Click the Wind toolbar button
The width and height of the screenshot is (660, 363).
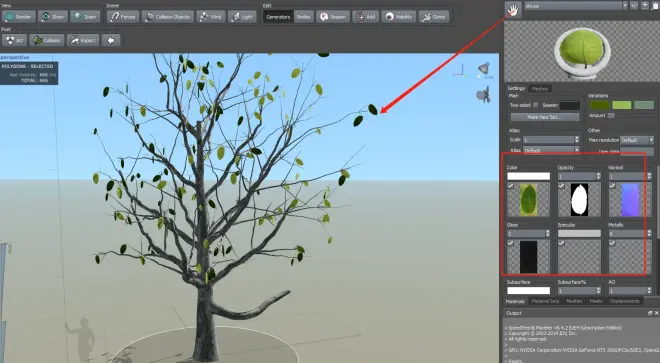point(211,17)
